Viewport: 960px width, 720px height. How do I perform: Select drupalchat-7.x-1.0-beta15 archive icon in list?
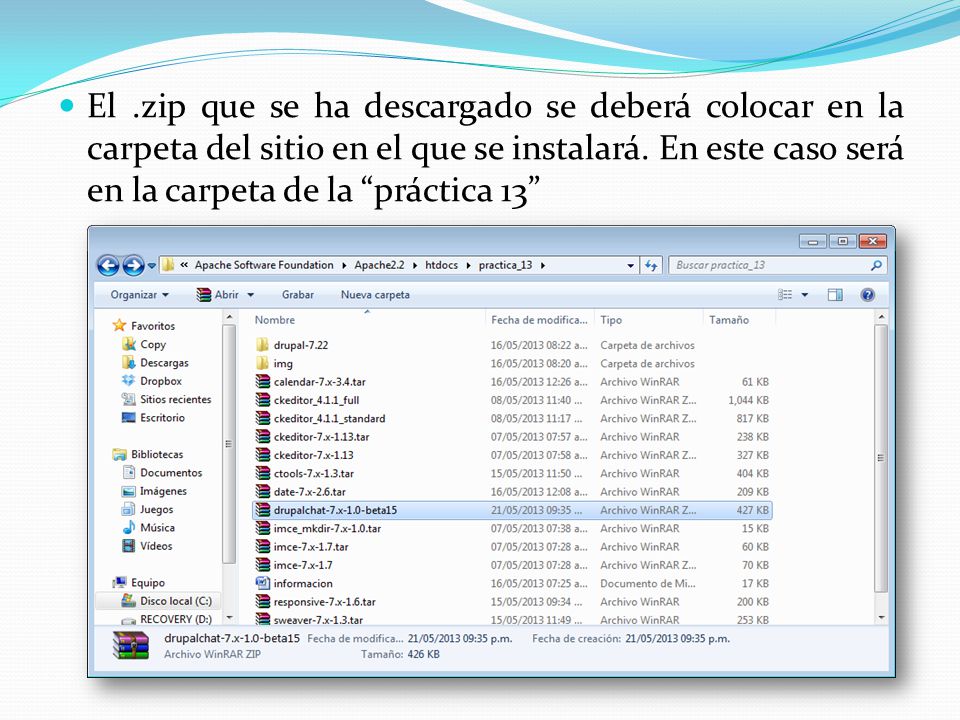click(x=262, y=510)
